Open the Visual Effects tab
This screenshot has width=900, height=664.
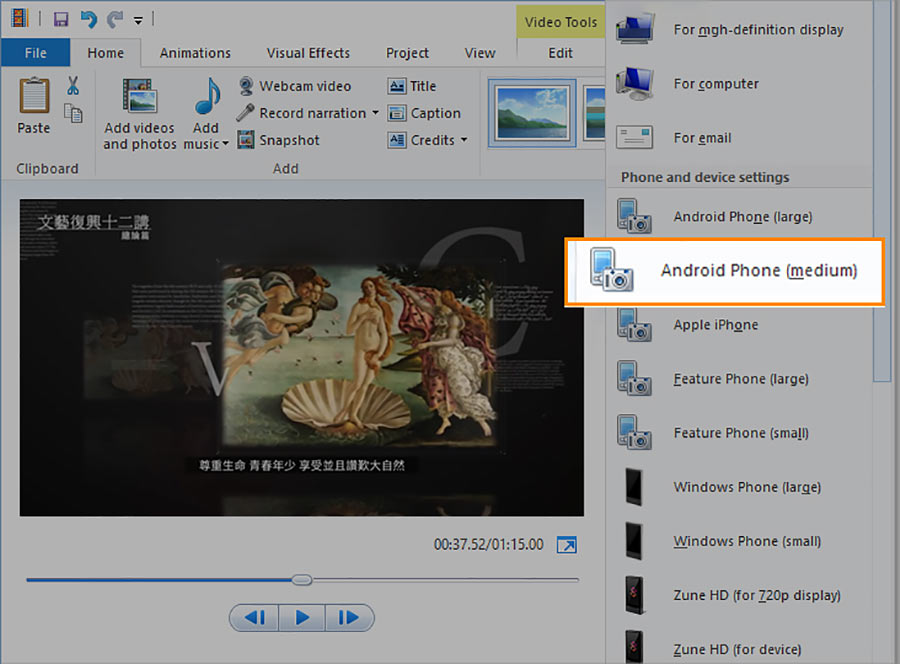click(308, 53)
